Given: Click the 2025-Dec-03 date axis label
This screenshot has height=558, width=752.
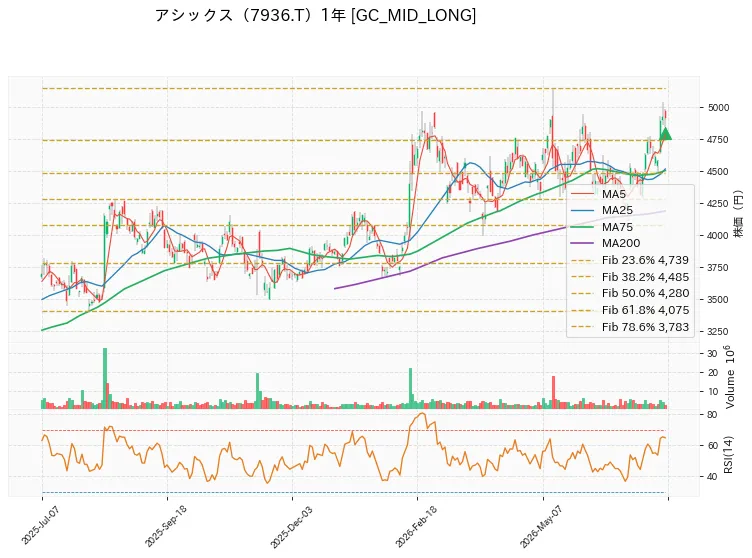Looking at the screenshot, I should pos(291,526).
